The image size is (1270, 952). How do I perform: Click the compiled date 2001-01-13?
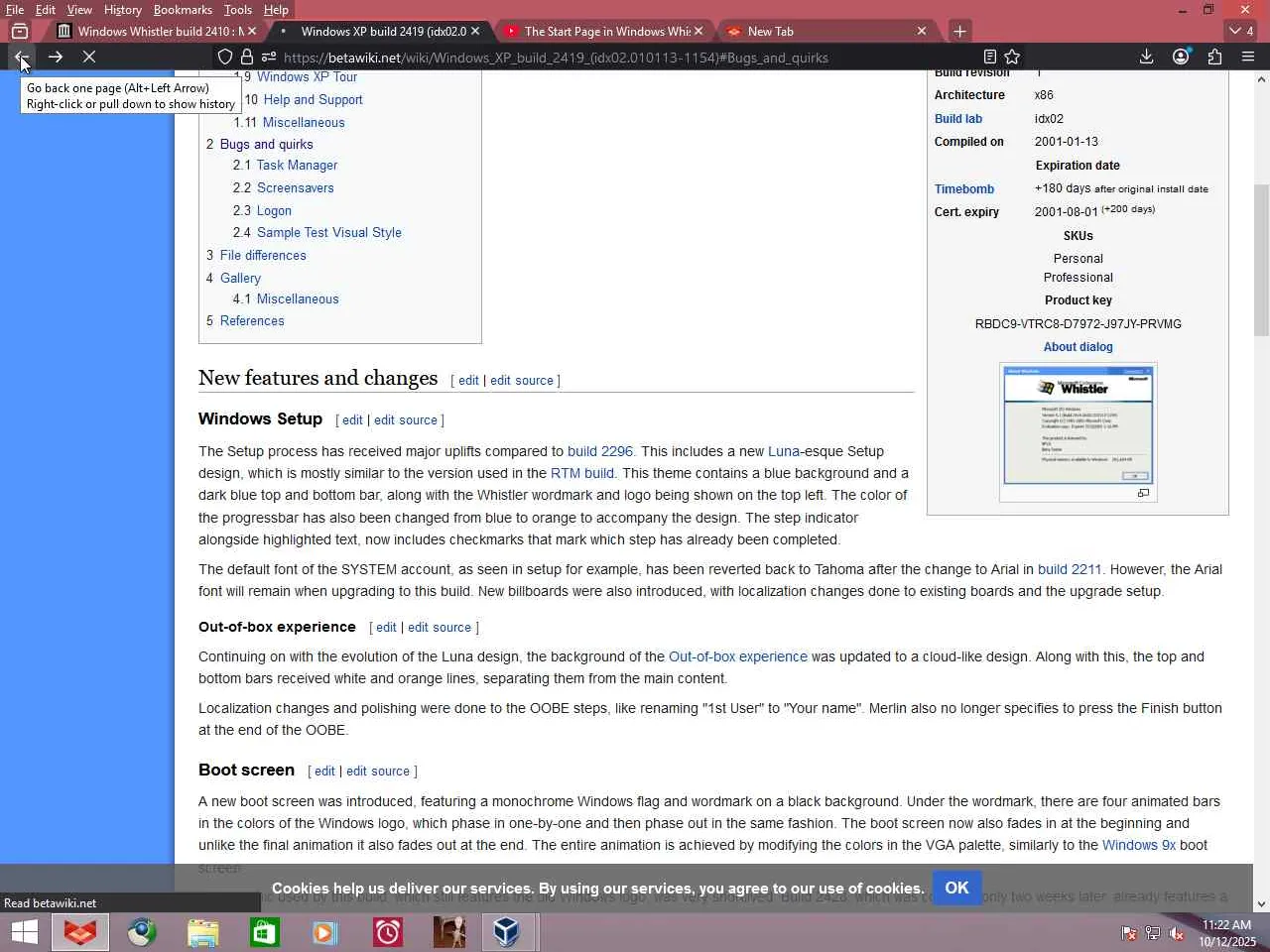(1067, 142)
